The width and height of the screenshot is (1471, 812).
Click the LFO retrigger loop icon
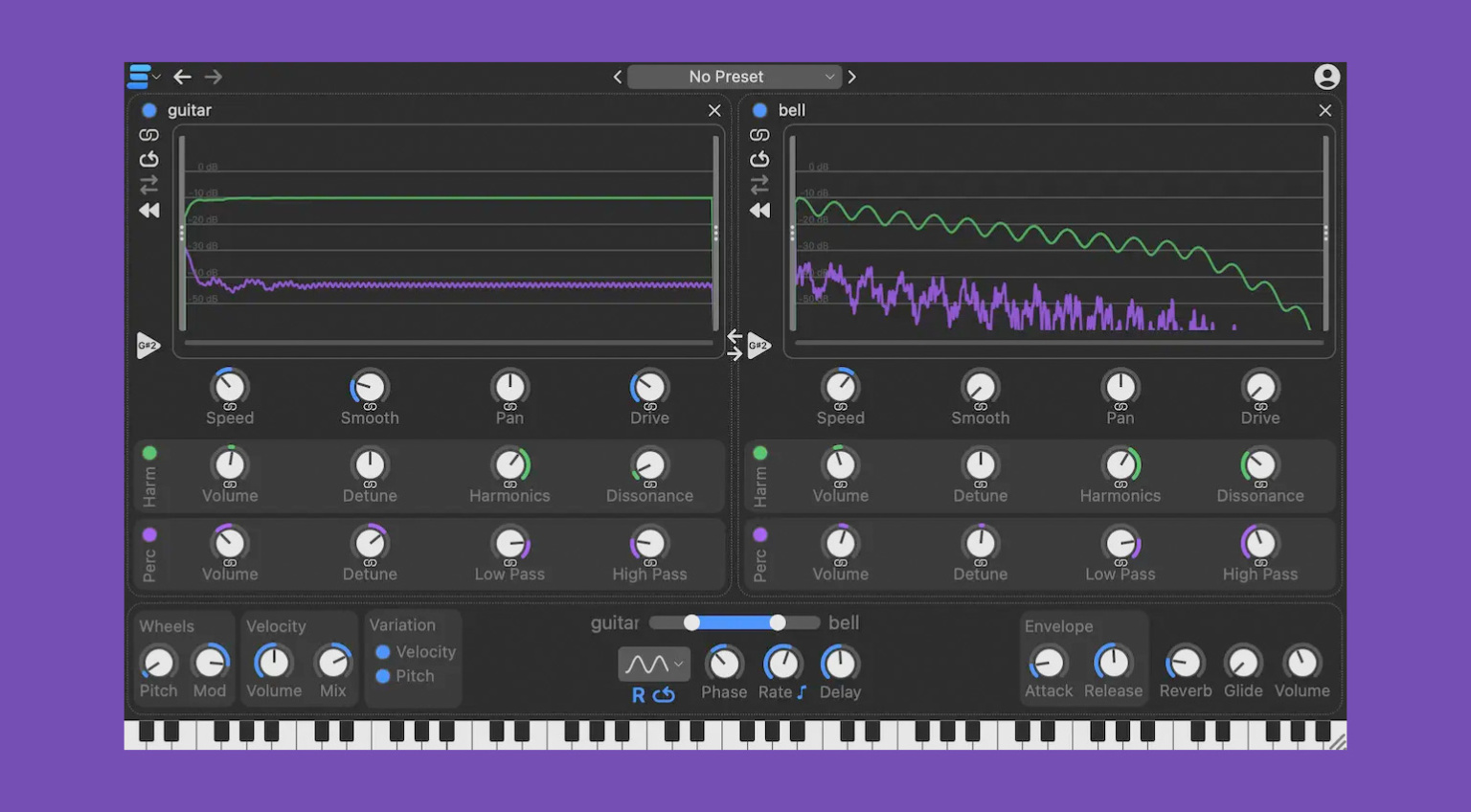coord(664,695)
